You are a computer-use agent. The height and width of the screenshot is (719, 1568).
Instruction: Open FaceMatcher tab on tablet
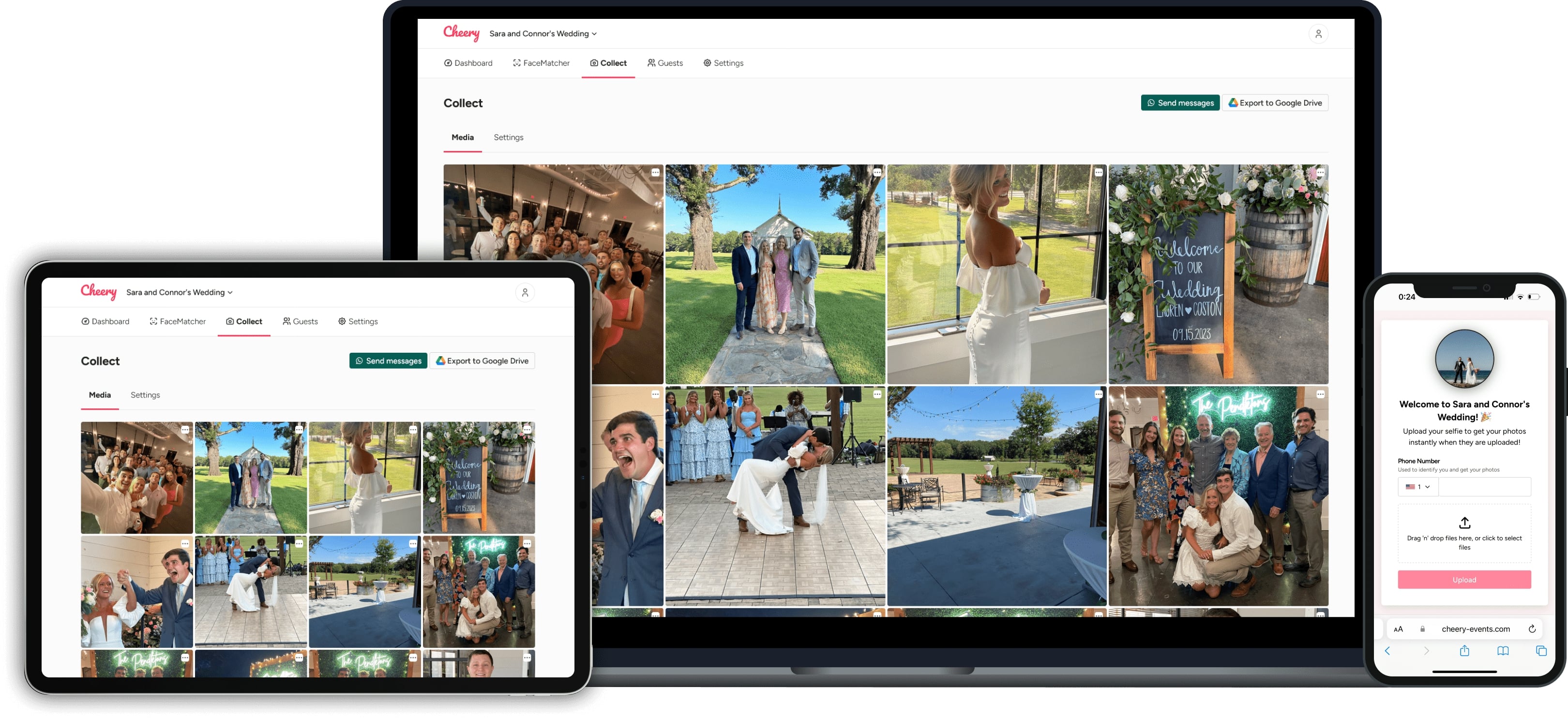click(x=178, y=321)
